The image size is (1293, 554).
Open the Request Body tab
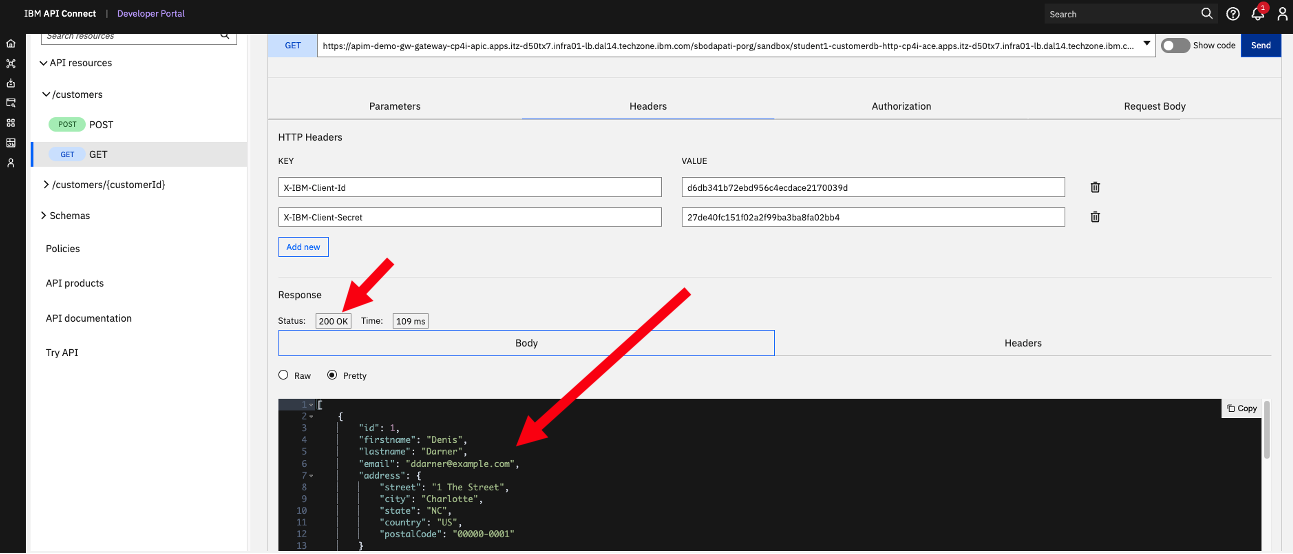(x=1154, y=106)
